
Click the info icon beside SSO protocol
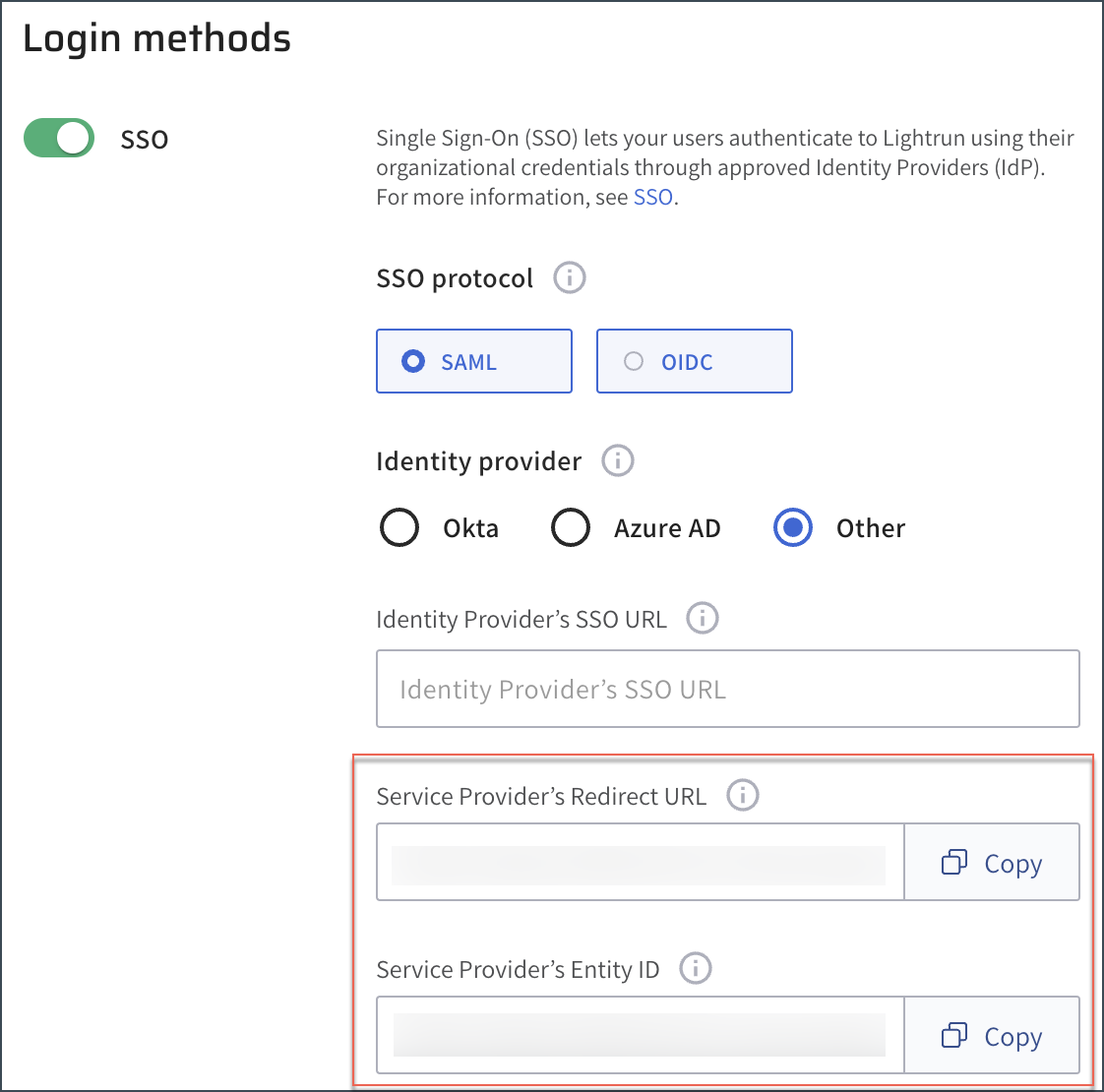tap(569, 277)
